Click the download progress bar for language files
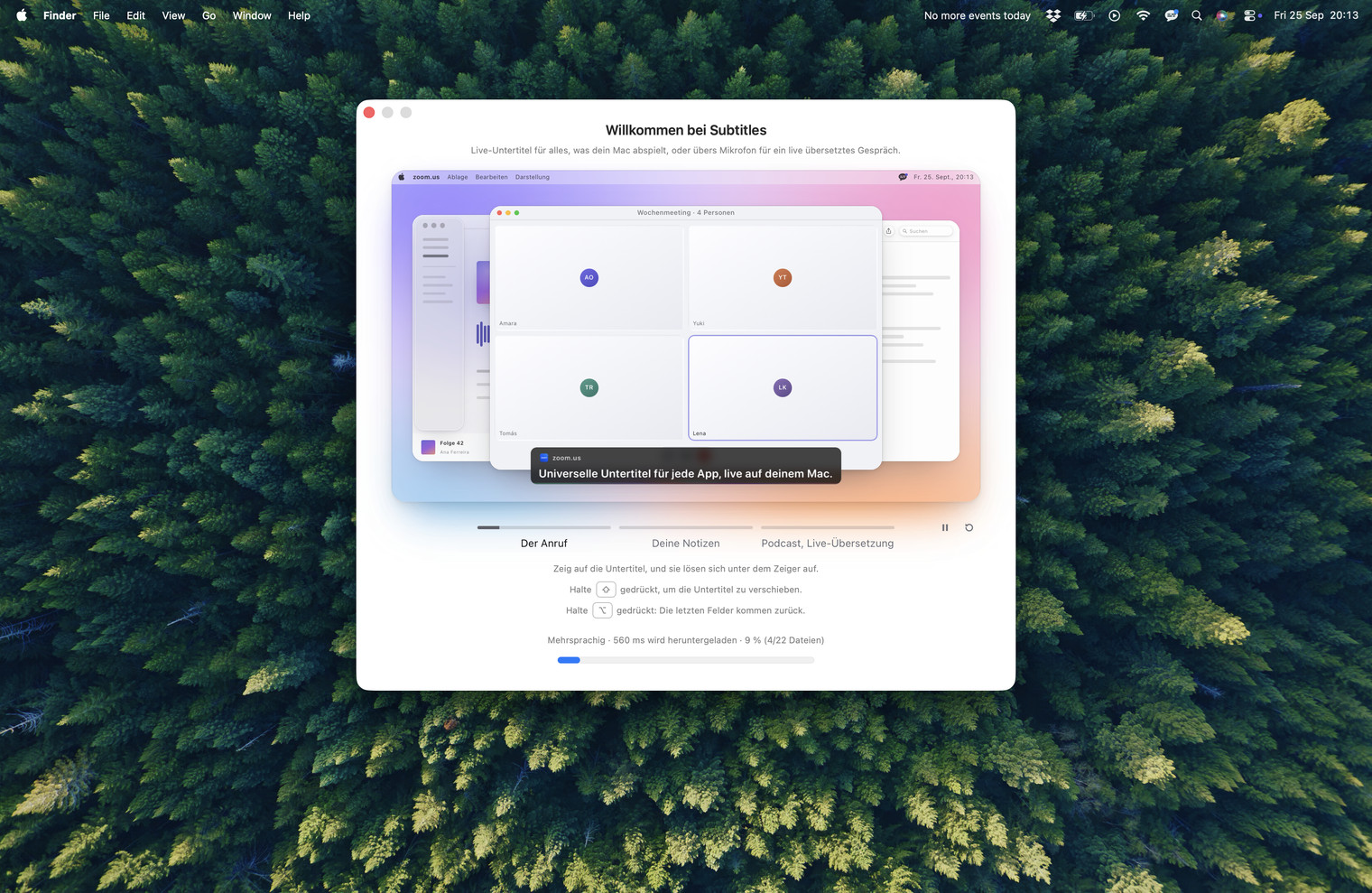Screen dimensions: 1372x893 [x=686, y=660]
